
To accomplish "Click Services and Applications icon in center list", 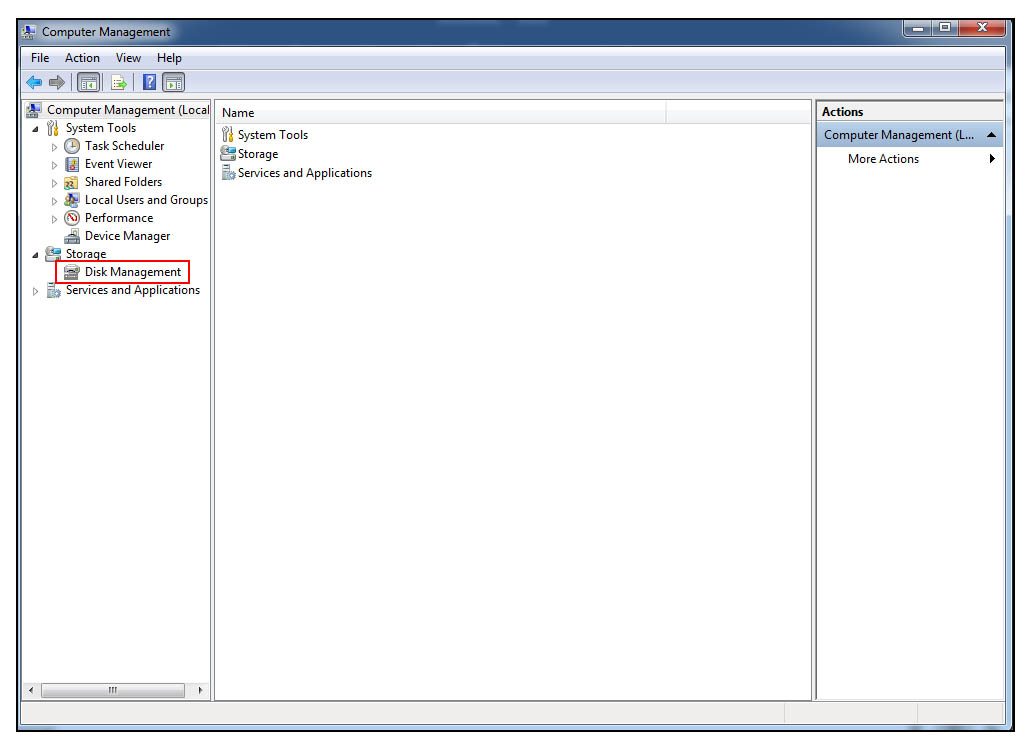I will pyautogui.click(x=228, y=173).
